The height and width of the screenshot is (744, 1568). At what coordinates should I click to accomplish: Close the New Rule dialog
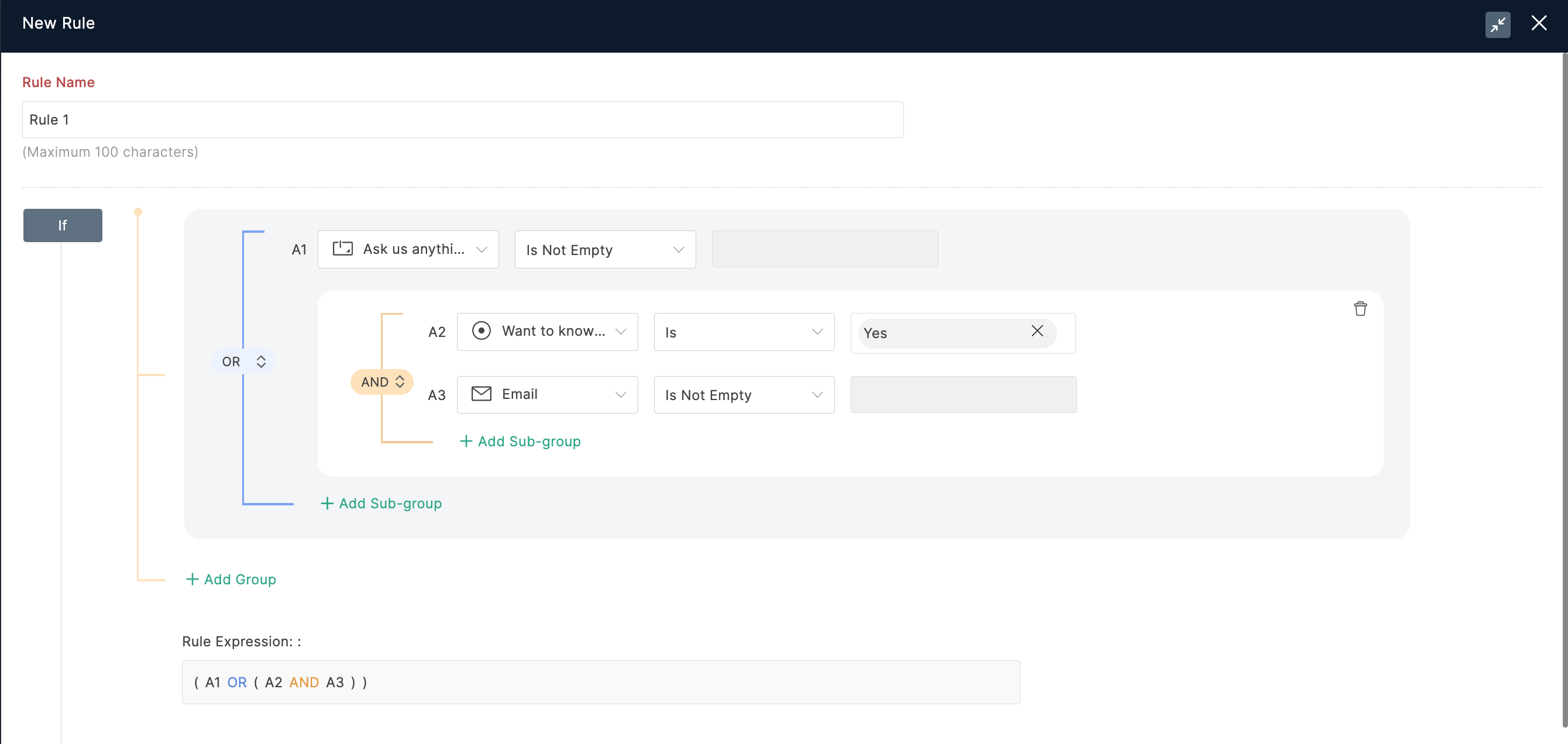pos(1539,23)
